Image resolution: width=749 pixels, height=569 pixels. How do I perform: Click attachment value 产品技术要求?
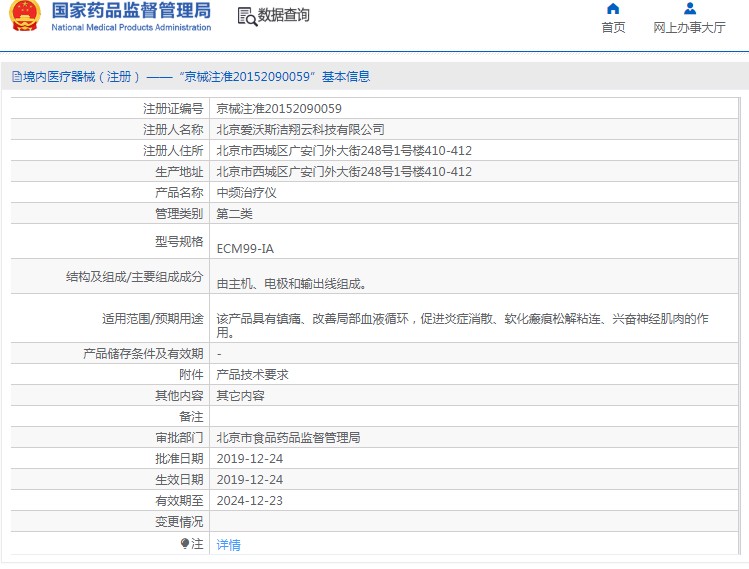tap(252, 375)
